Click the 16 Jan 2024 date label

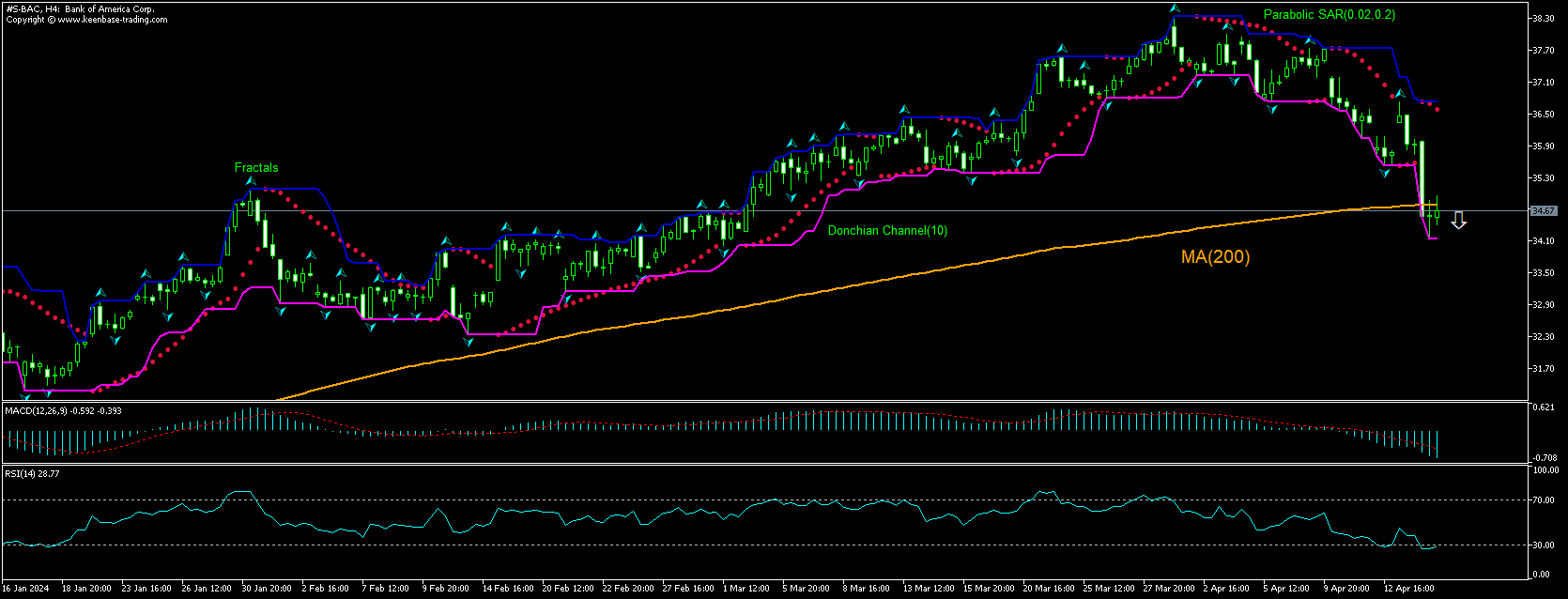pyautogui.click(x=24, y=589)
